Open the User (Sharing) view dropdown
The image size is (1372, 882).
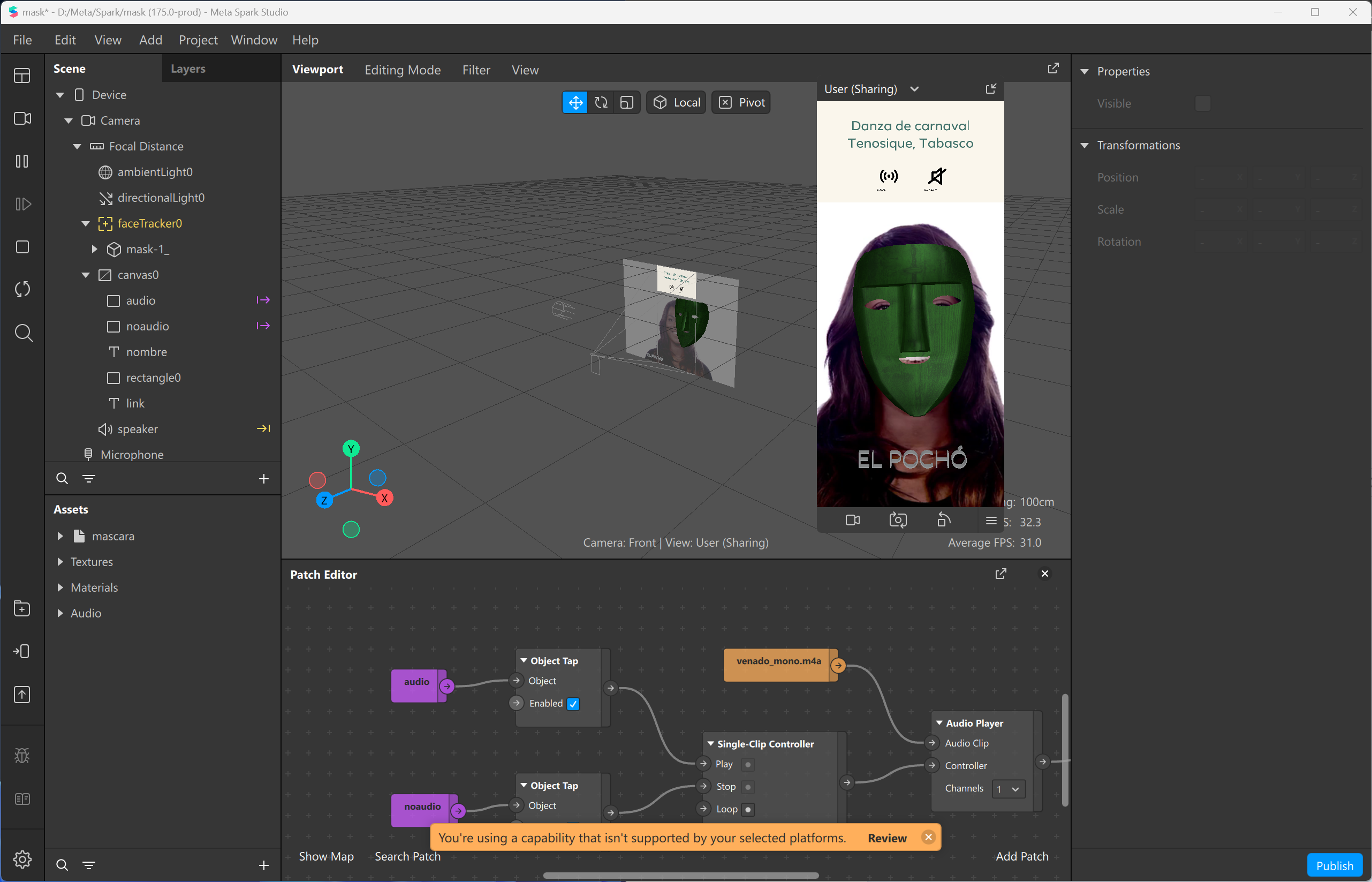914,89
